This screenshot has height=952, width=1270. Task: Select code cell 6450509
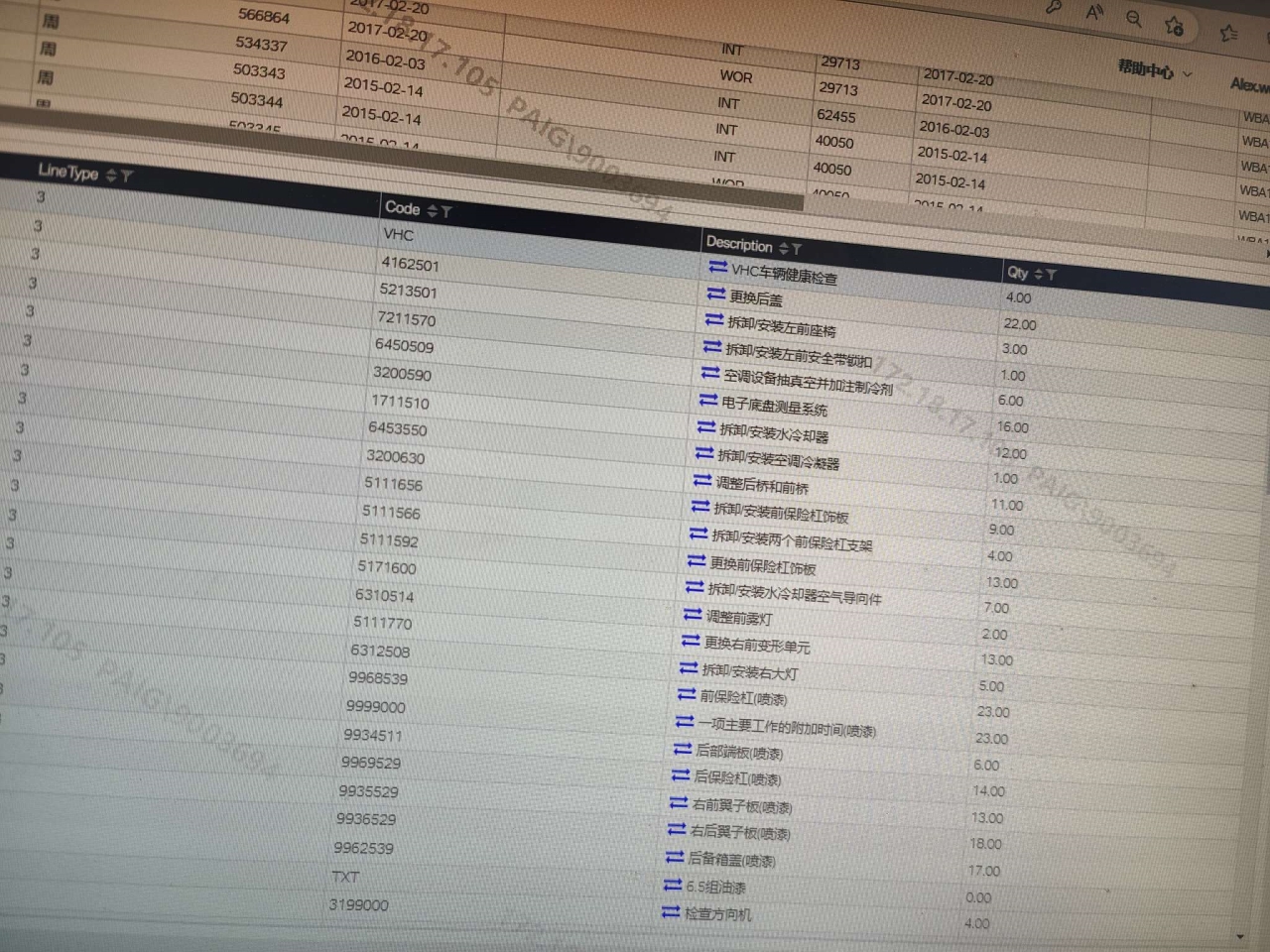pyautogui.click(x=404, y=345)
